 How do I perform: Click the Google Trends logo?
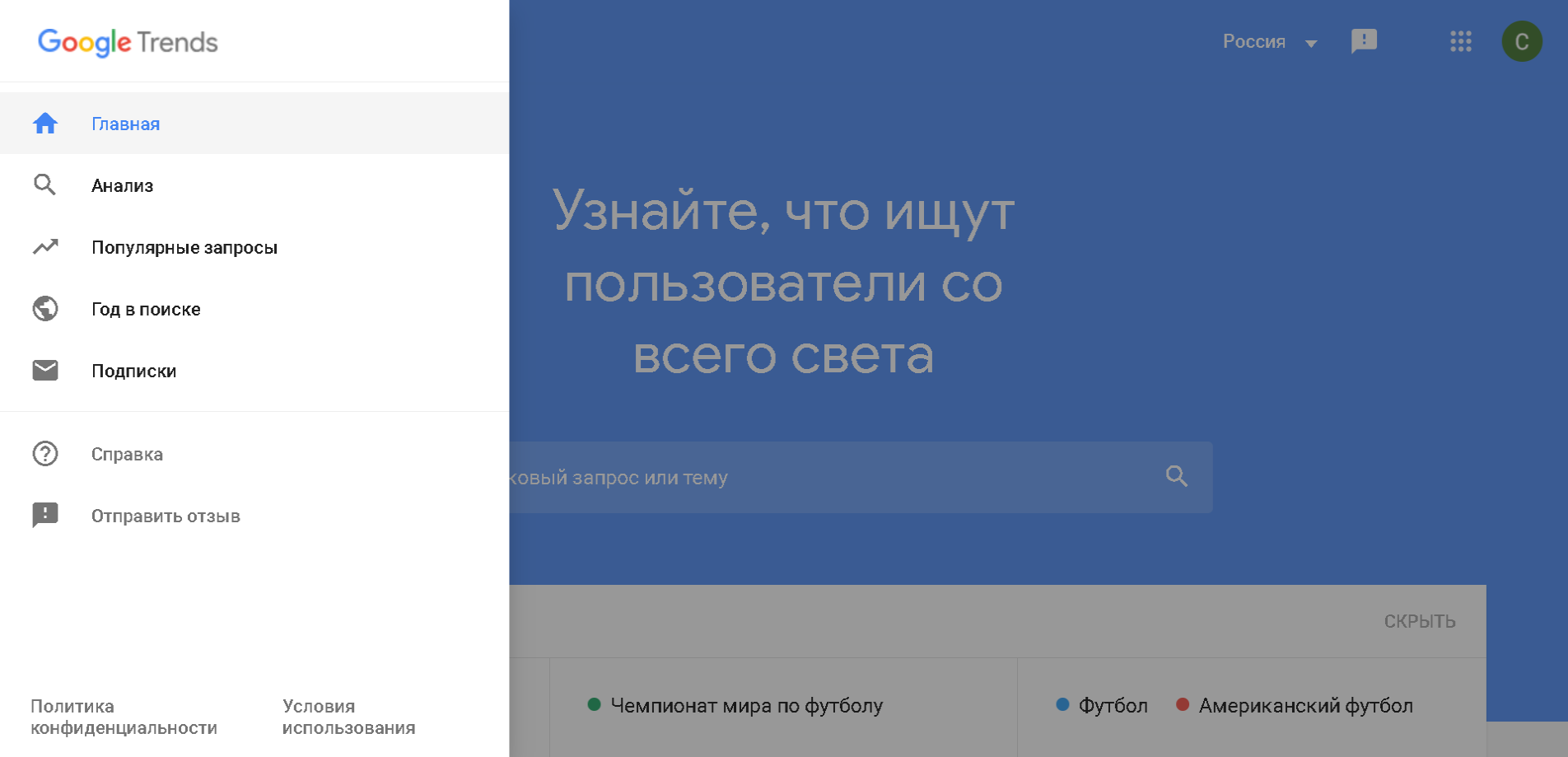click(x=128, y=42)
